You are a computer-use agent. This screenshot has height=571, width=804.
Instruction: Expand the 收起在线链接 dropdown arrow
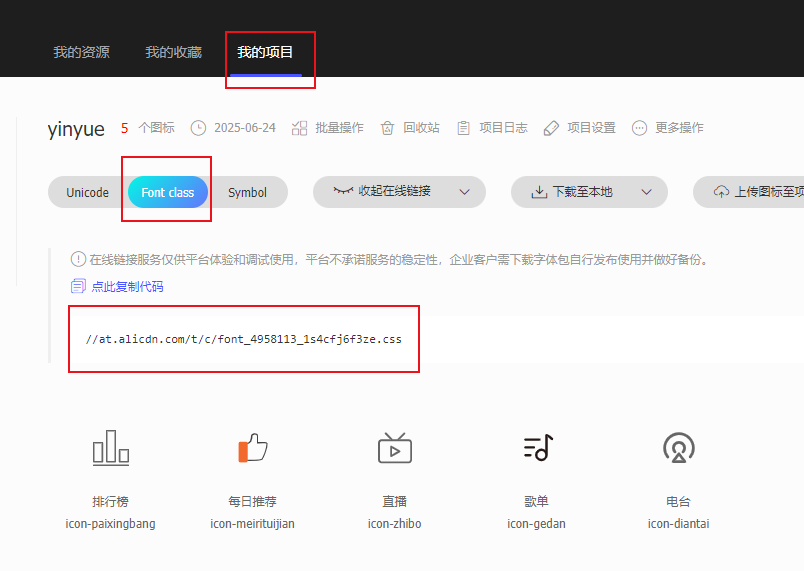click(465, 192)
